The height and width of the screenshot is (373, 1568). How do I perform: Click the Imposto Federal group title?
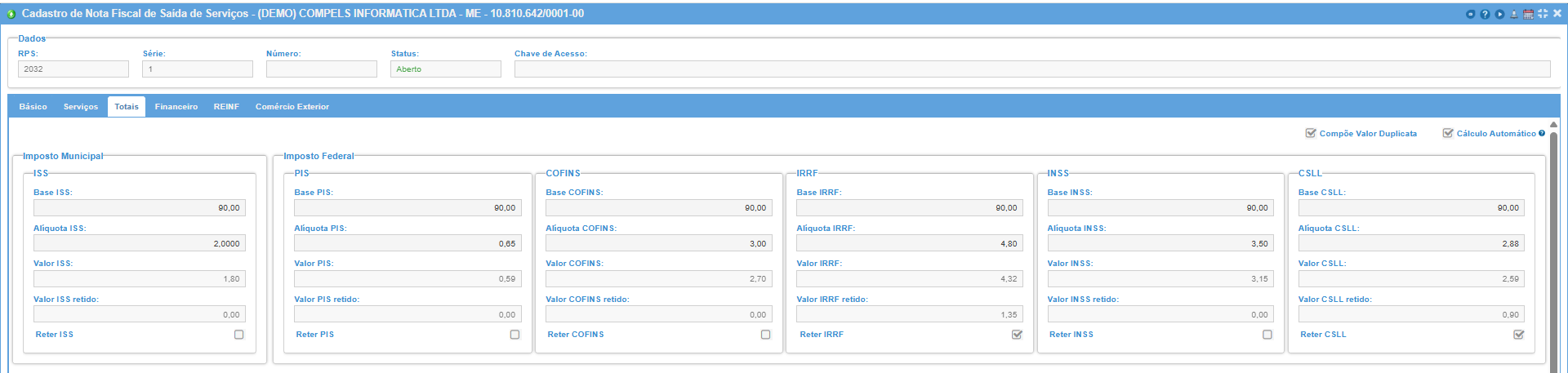(318, 156)
